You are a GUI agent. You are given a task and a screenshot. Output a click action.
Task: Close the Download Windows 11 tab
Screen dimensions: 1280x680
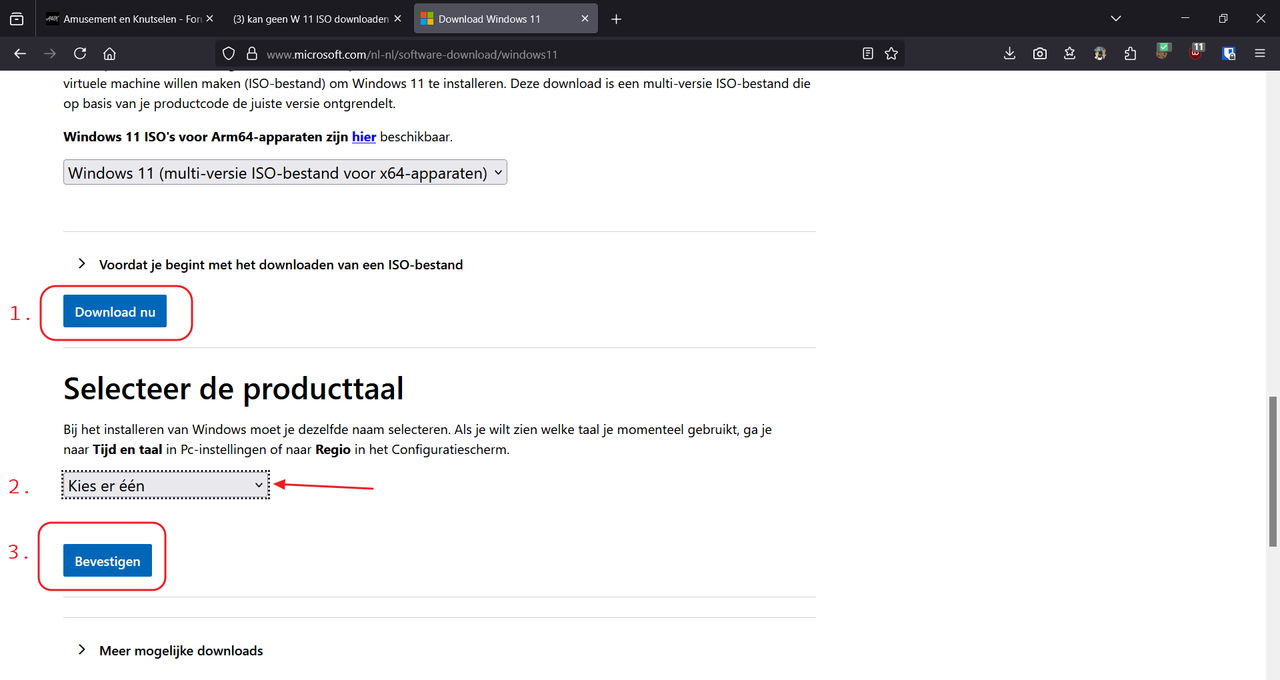[585, 19]
